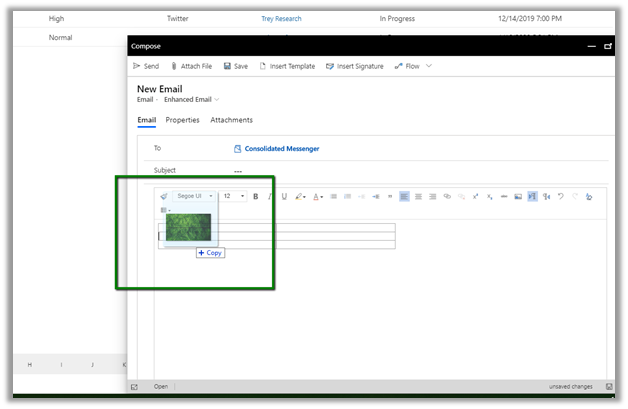
Task: Click the undo icon in editor toolbar
Action: tap(561, 196)
